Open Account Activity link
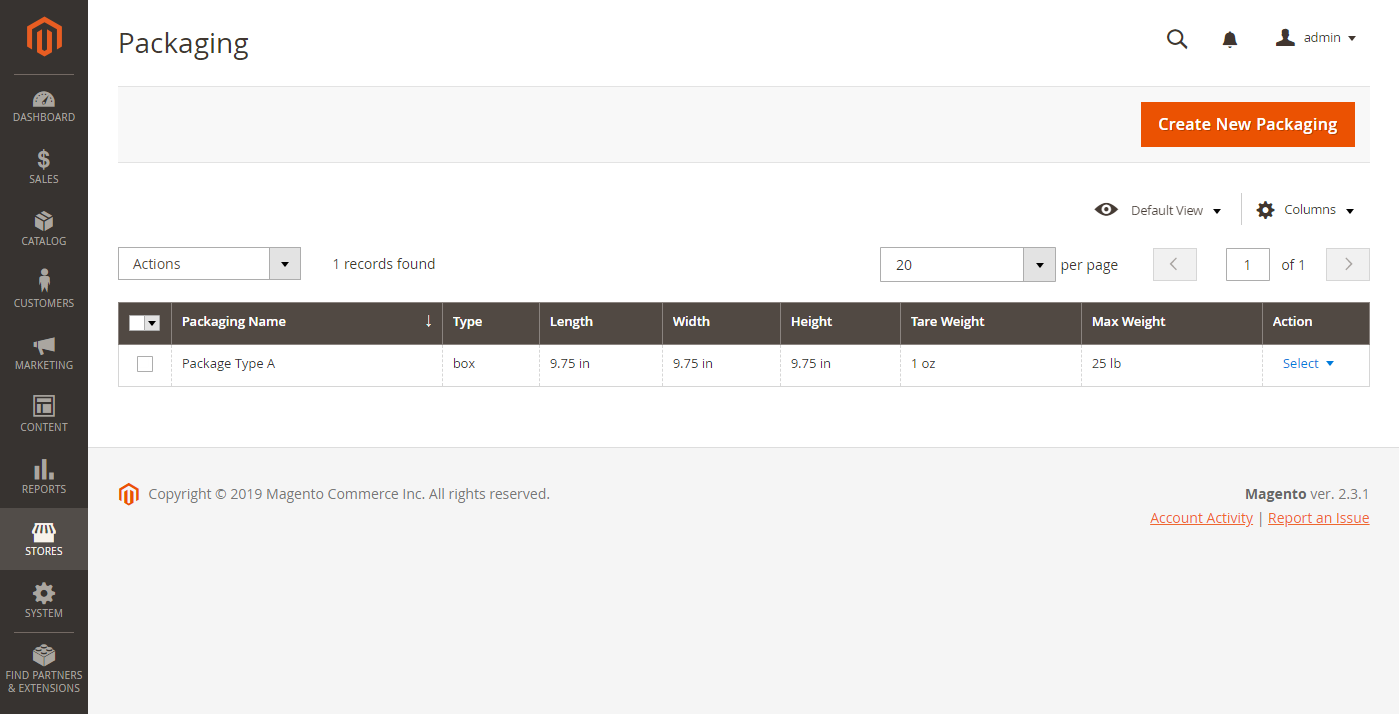This screenshot has width=1399, height=714. [x=1201, y=518]
